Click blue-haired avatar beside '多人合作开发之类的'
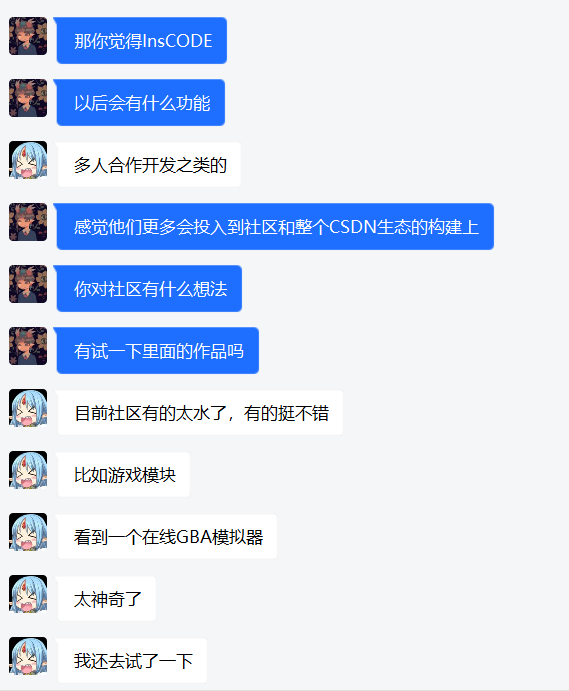Image resolution: width=569 pixels, height=691 pixels. pos(28,160)
